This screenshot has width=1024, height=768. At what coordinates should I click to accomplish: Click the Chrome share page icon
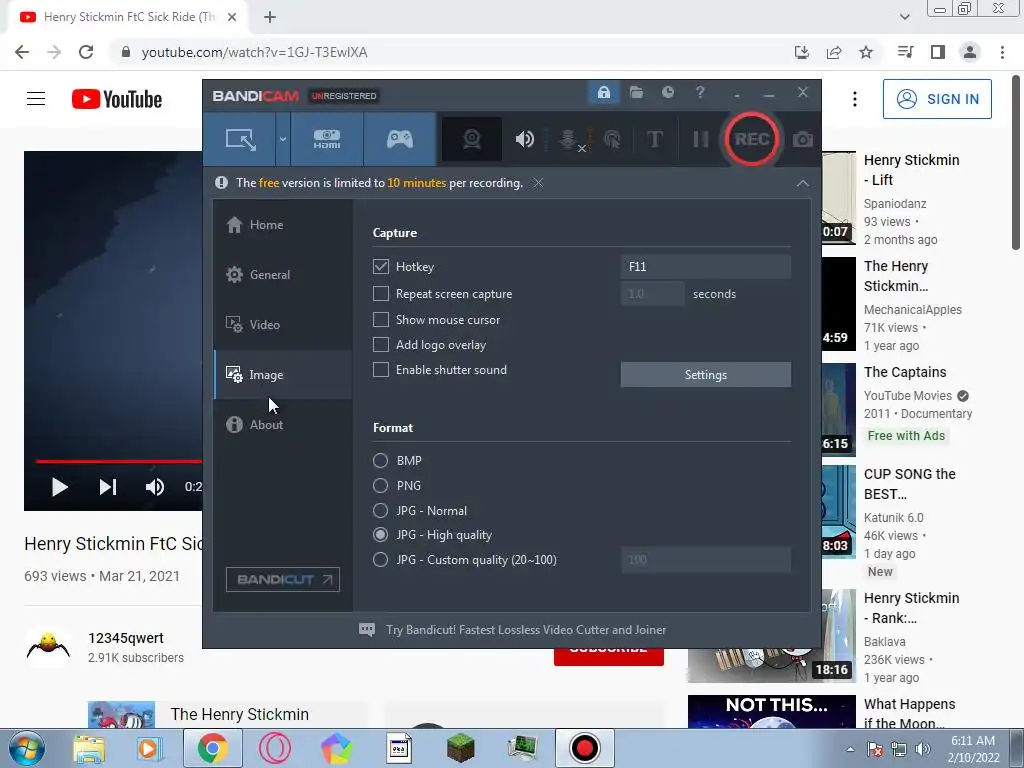tap(834, 52)
